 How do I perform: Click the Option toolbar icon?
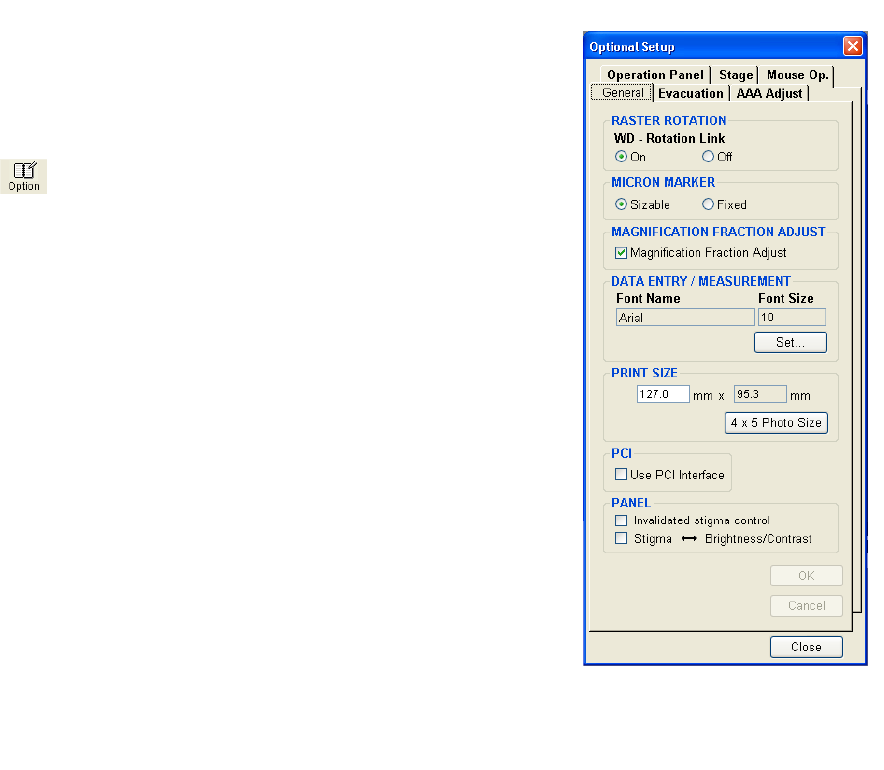coord(24,175)
